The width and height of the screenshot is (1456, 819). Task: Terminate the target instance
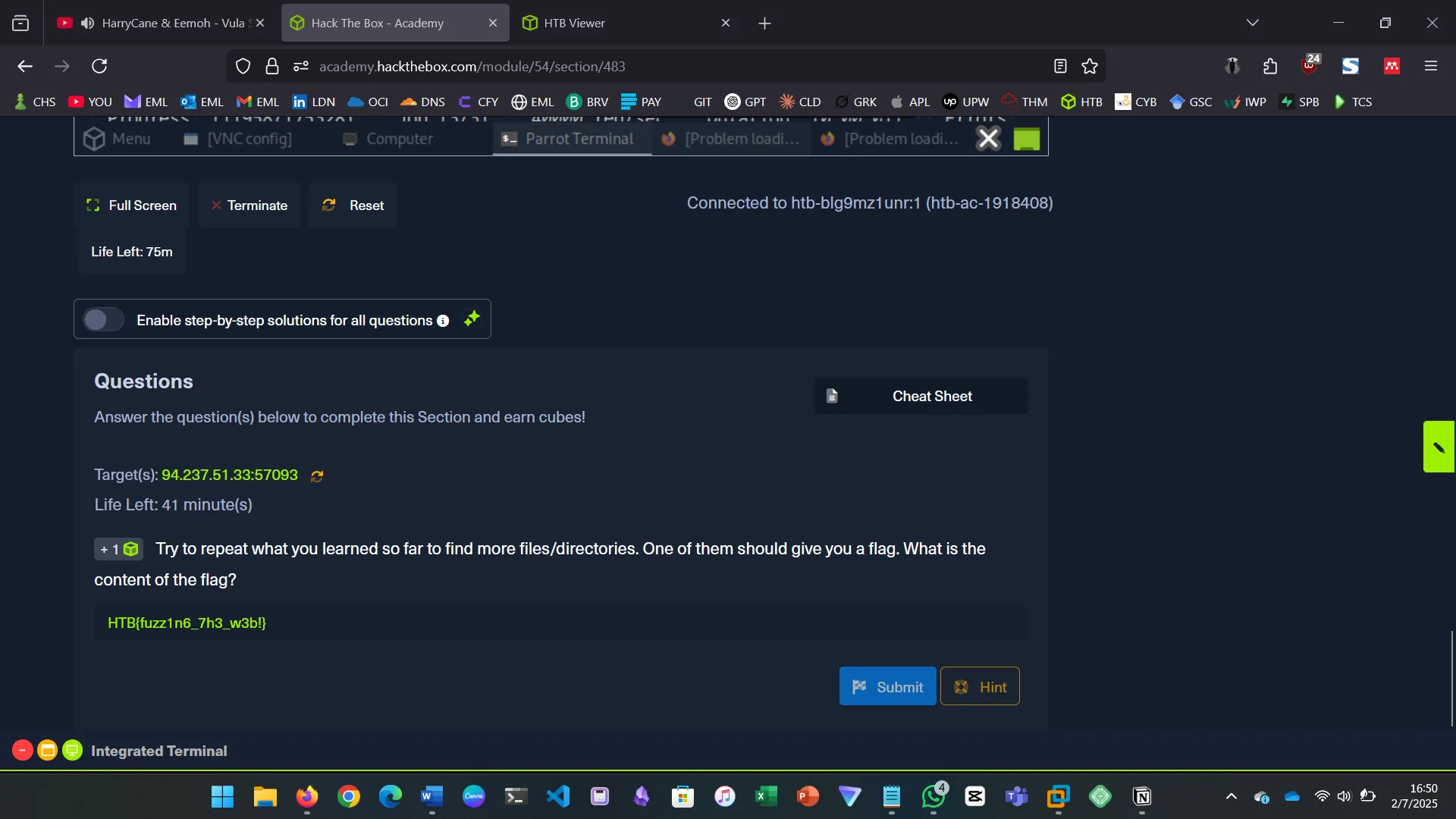pos(249,205)
